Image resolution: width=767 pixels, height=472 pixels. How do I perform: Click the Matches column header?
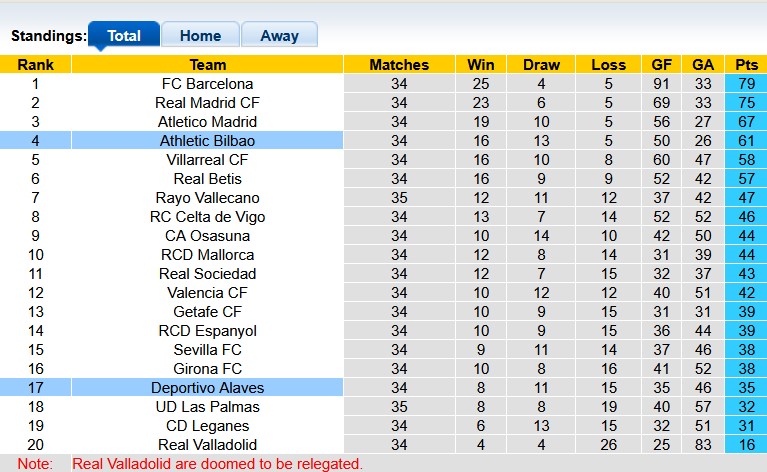399,65
